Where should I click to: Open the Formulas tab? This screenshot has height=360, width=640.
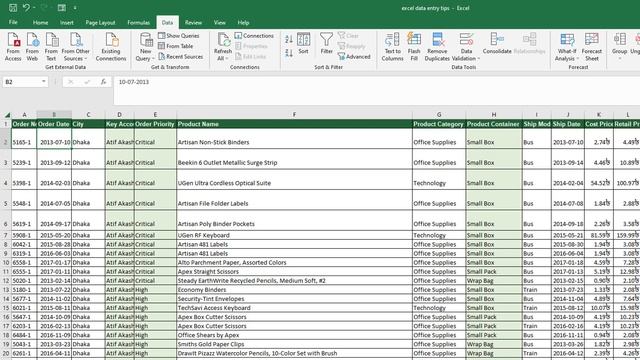(138, 22)
